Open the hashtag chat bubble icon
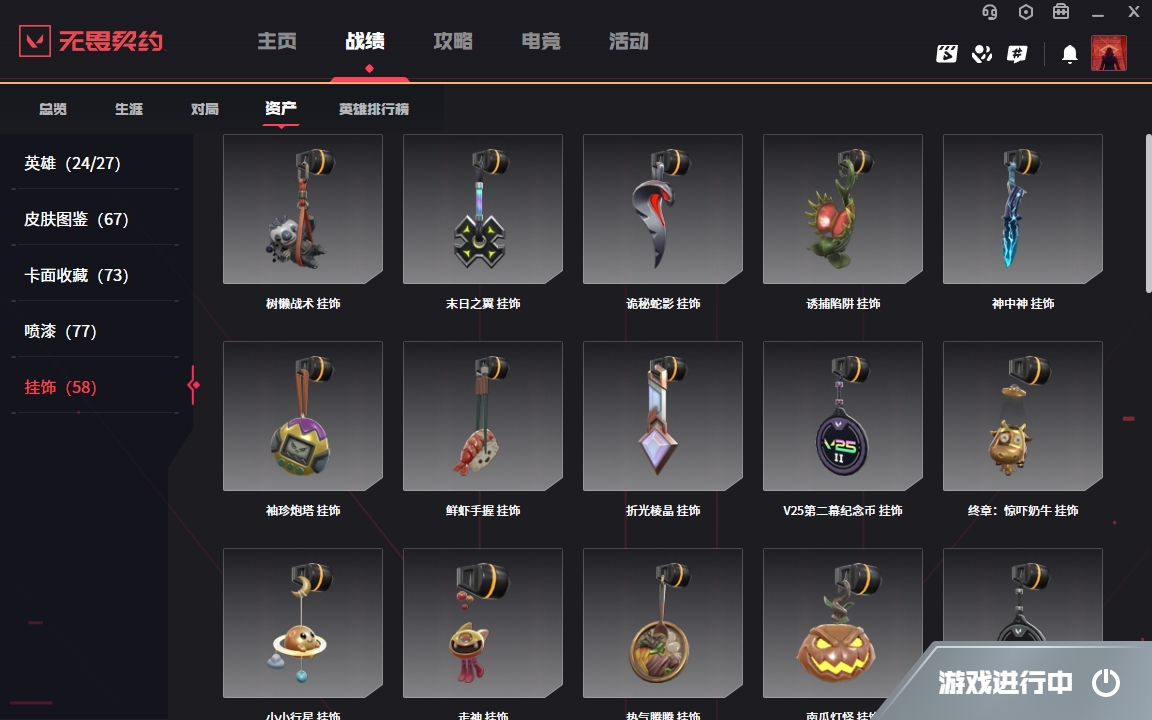1152x720 pixels. [1017, 54]
